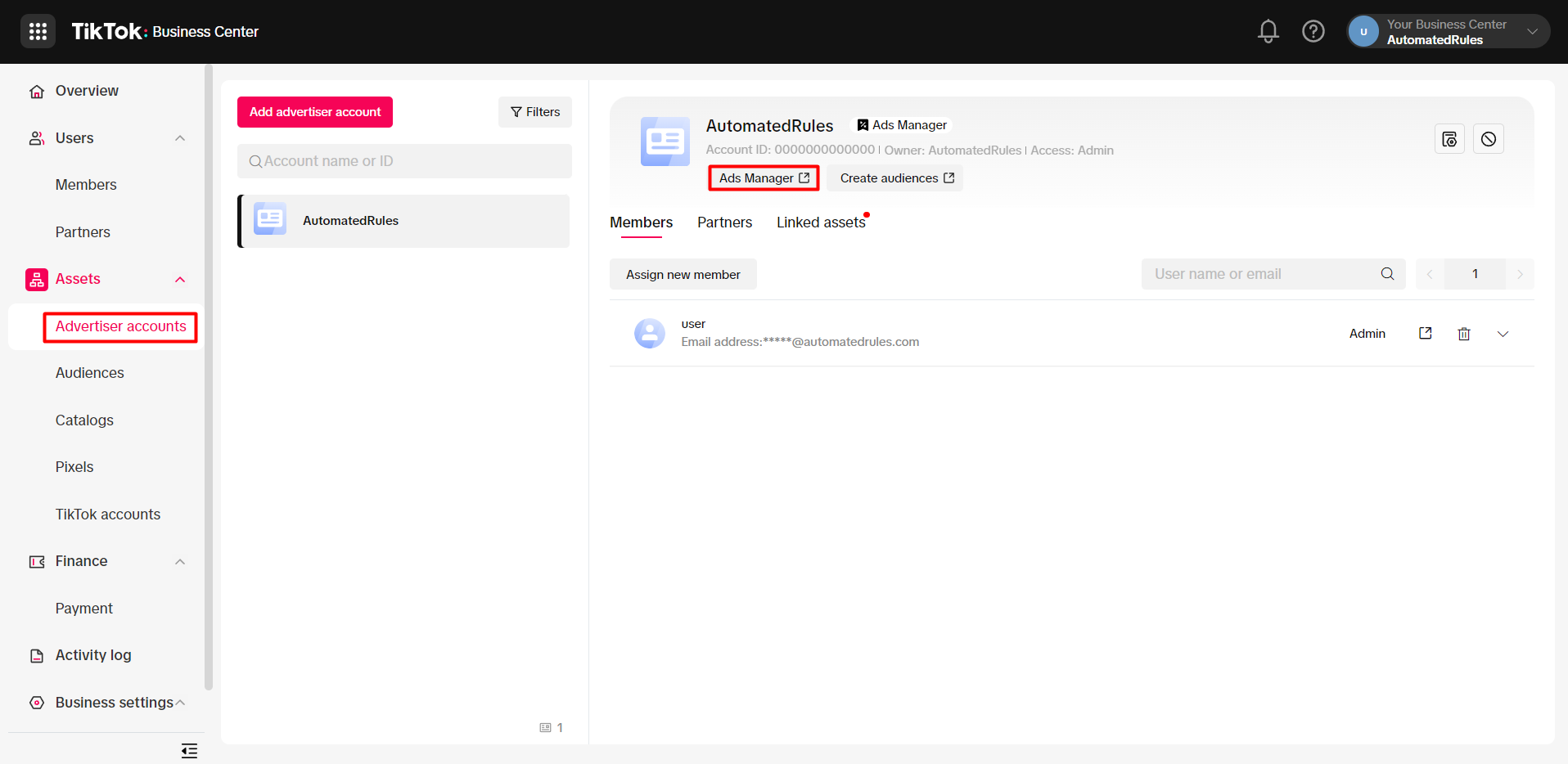
Task: Click the member search magnifier icon
Action: click(1387, 274)
